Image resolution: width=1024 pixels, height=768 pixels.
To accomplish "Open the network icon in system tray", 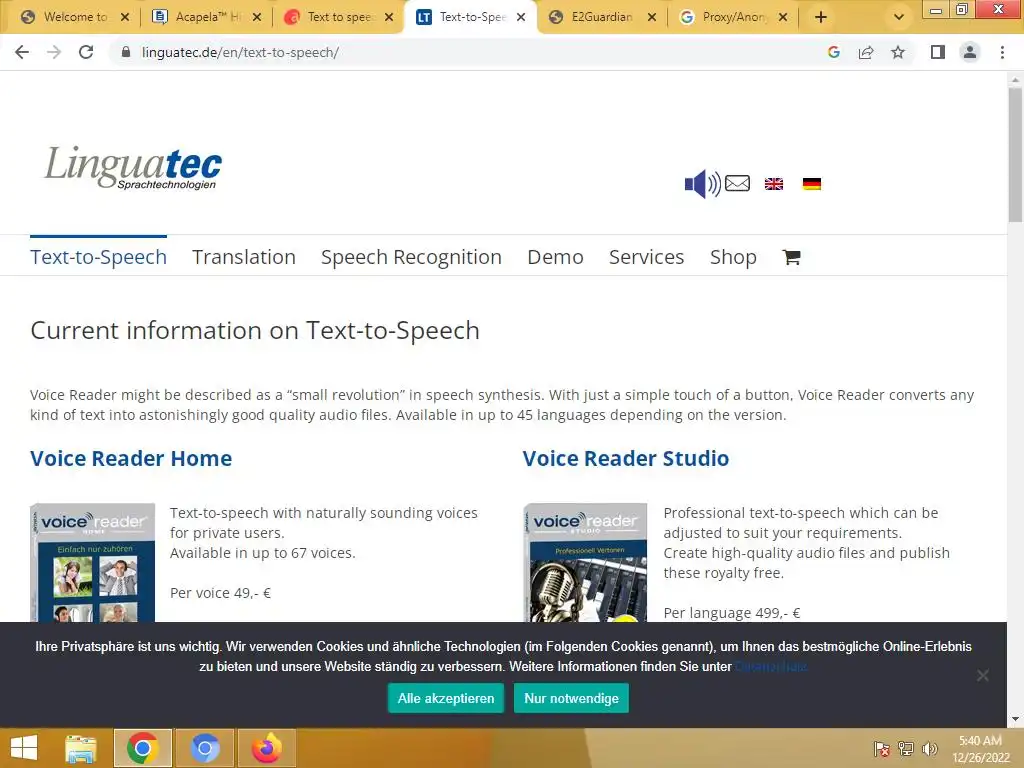I will [906, 749].
